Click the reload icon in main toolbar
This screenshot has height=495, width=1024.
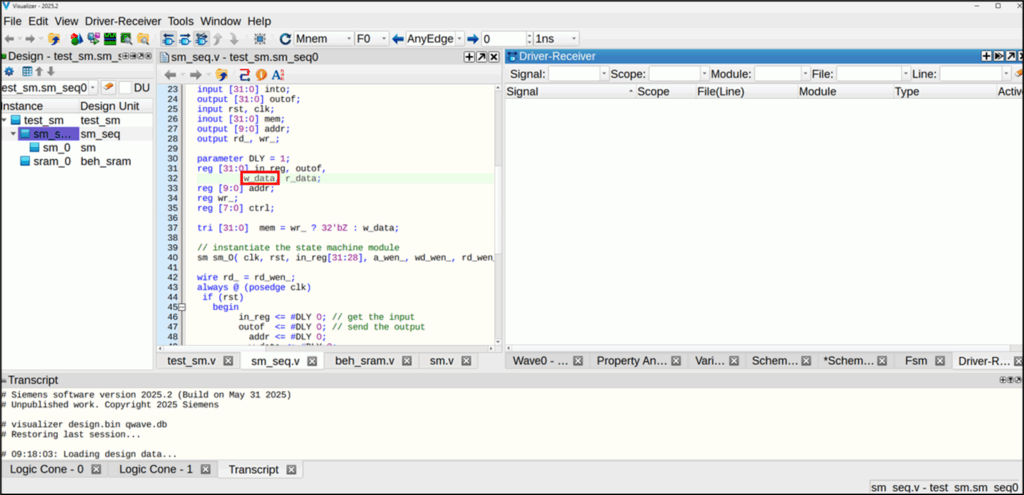click(x=285, y=39)
